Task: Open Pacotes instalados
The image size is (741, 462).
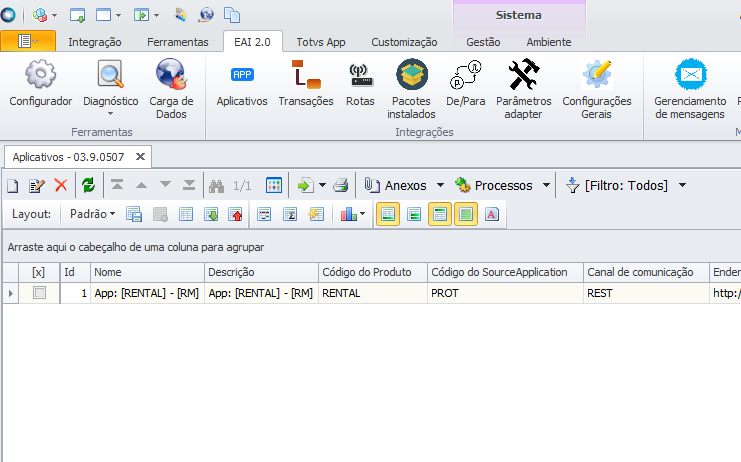Action: pyautogui.click(x=411, y=88)
